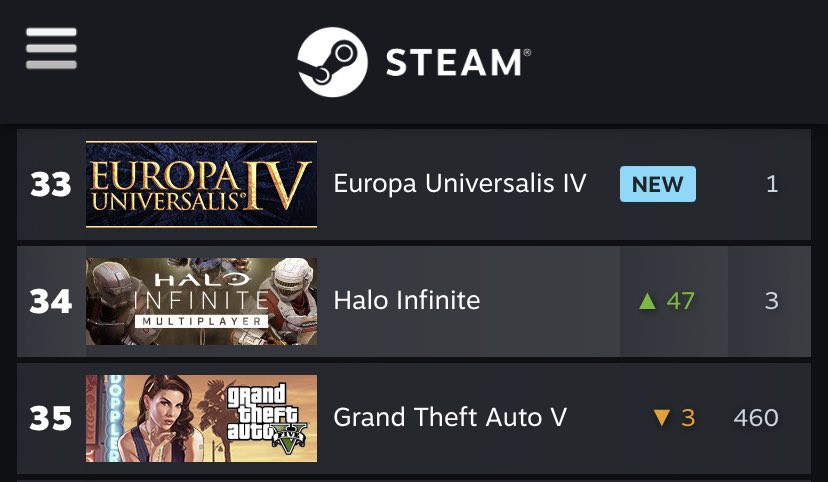Click the STEAM wordmark text
Screen dimensions: 828x482
(458, 62)
